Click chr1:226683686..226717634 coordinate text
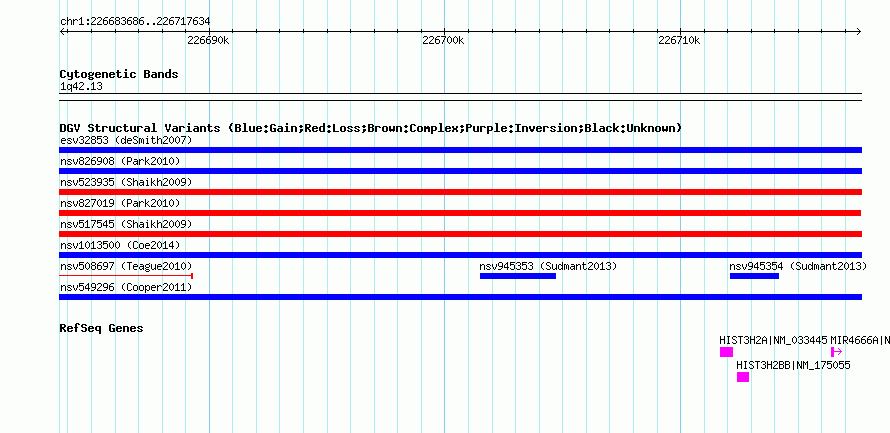Image resolution: width=890 pixels, height=433 pixels. click(135, 22)
